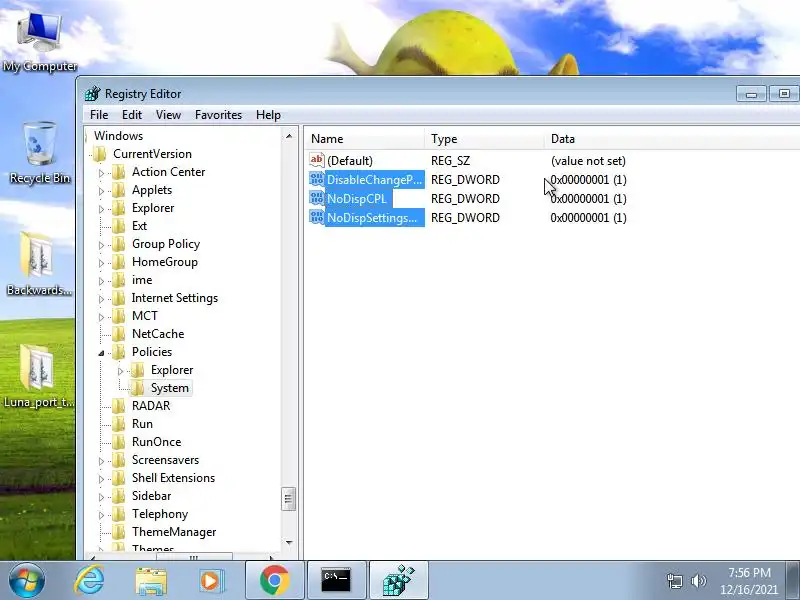Sort values by the Data column
The image size is (800, 600).
click(672, 139)
